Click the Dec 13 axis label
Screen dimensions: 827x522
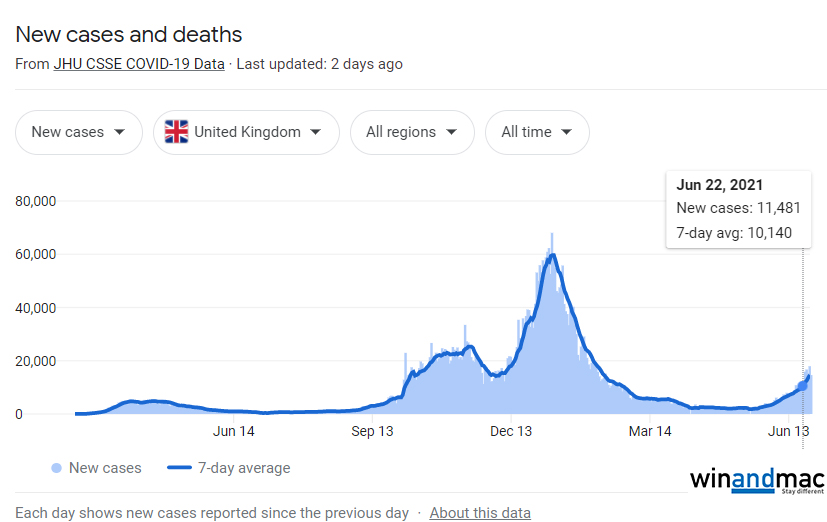pyautogui.click(x=511, y=431)
